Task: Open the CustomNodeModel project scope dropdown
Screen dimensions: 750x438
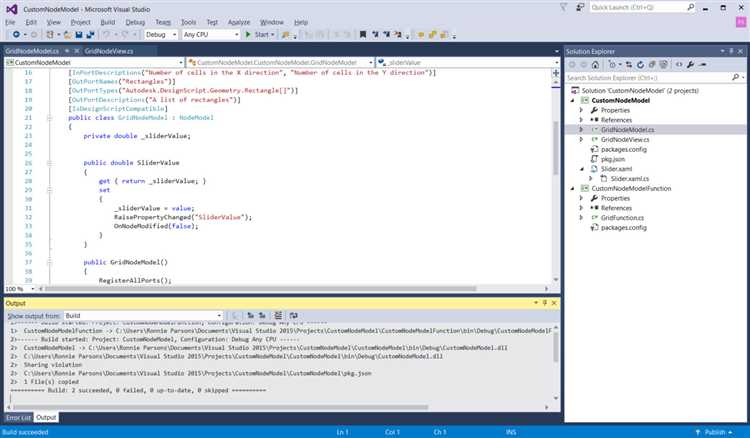Action: [x=94, y=63]
